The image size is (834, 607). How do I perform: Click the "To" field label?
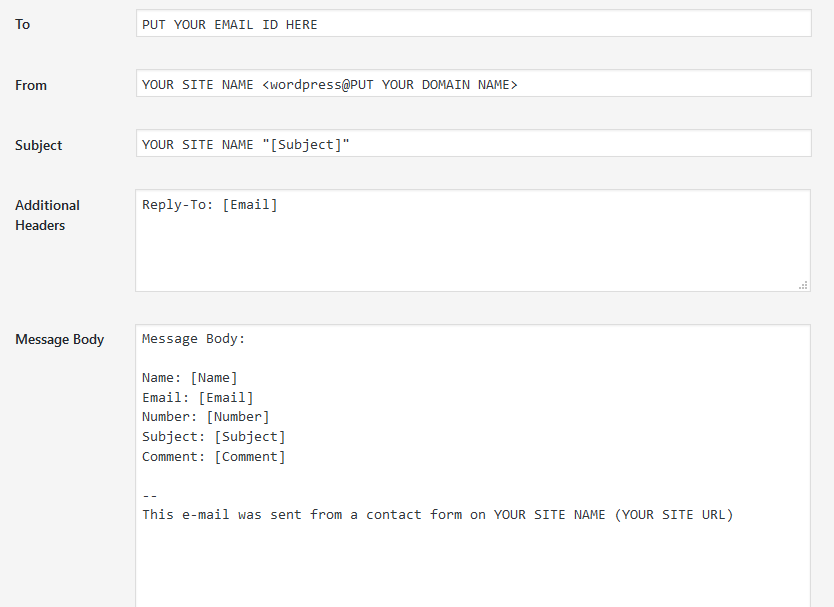click(x=23, y=24)
